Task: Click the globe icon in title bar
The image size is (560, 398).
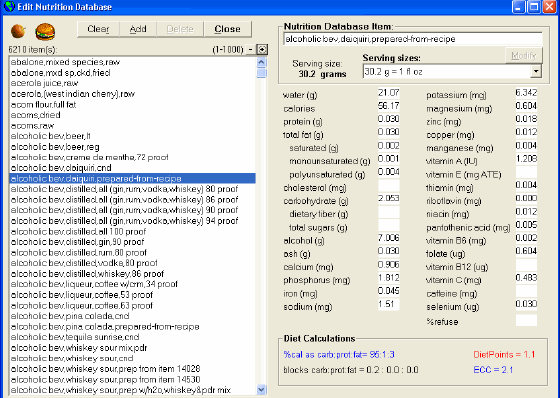Action: point(9,6)
